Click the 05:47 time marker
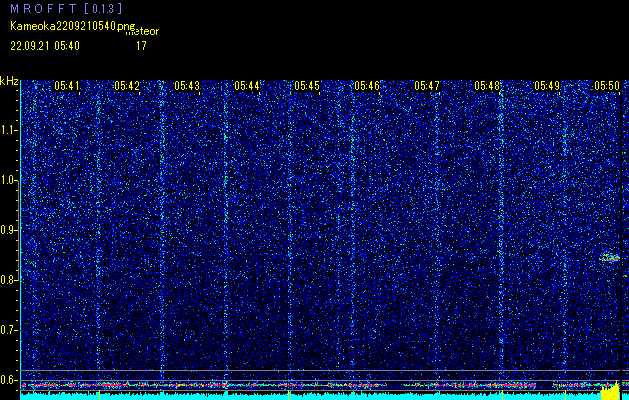Viewport: 629px width, 400px height. [x=427, y=85]
